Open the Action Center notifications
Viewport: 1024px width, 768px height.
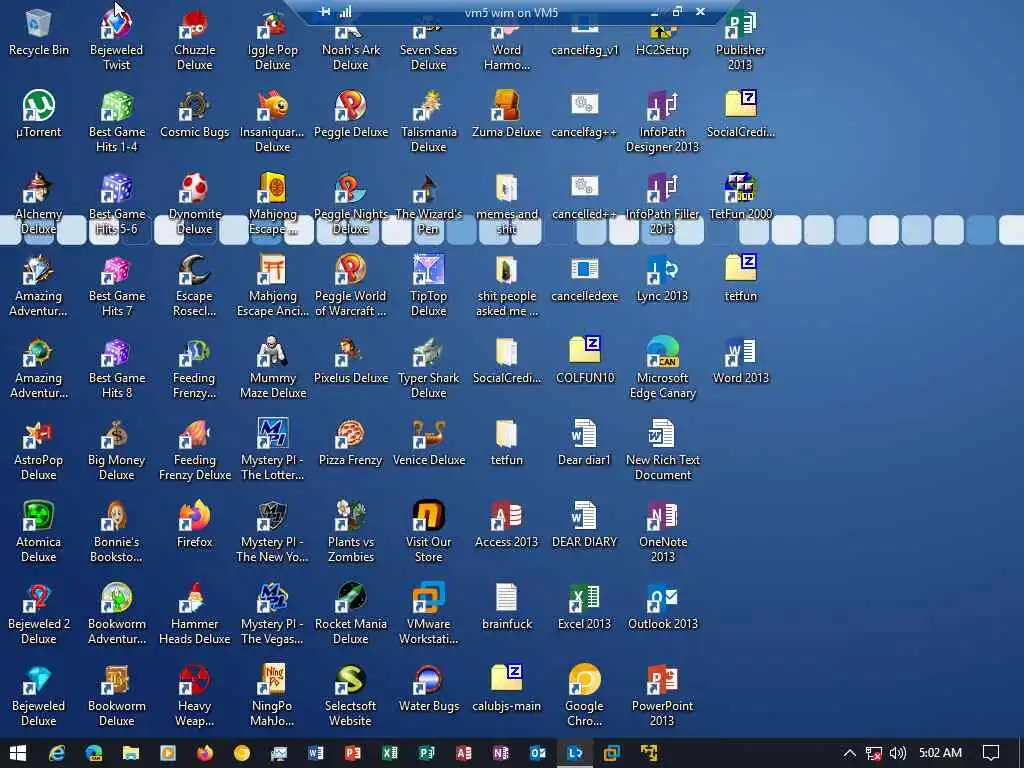point(991,753)
